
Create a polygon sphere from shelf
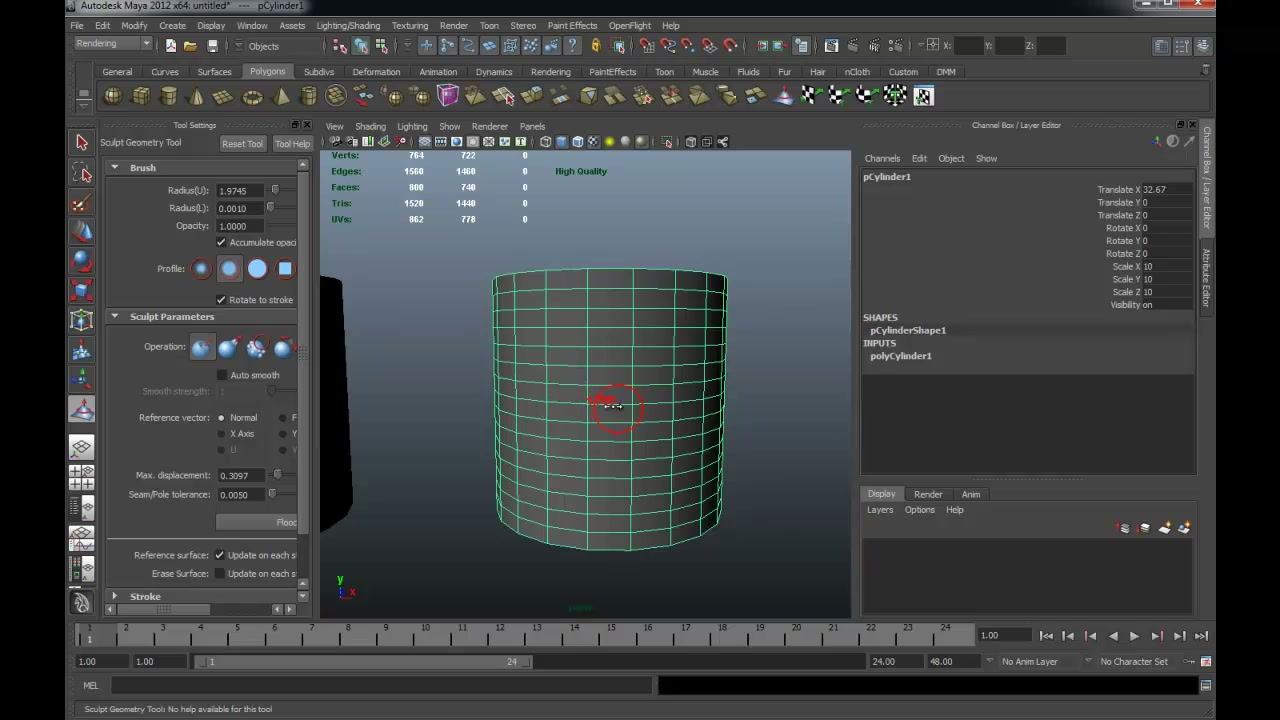click(113, 96)
